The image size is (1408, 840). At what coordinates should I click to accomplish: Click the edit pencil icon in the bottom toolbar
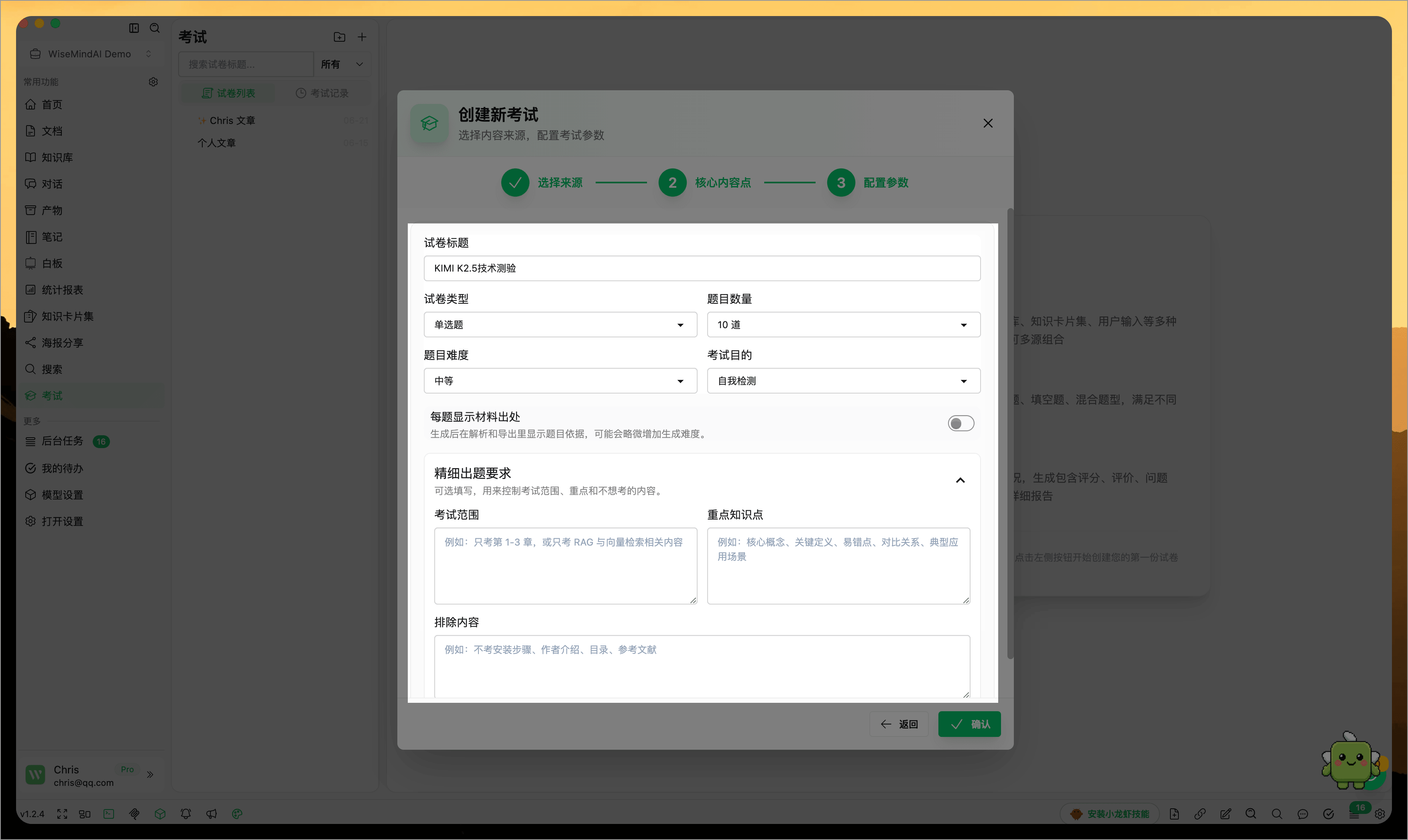point(1226,814)
